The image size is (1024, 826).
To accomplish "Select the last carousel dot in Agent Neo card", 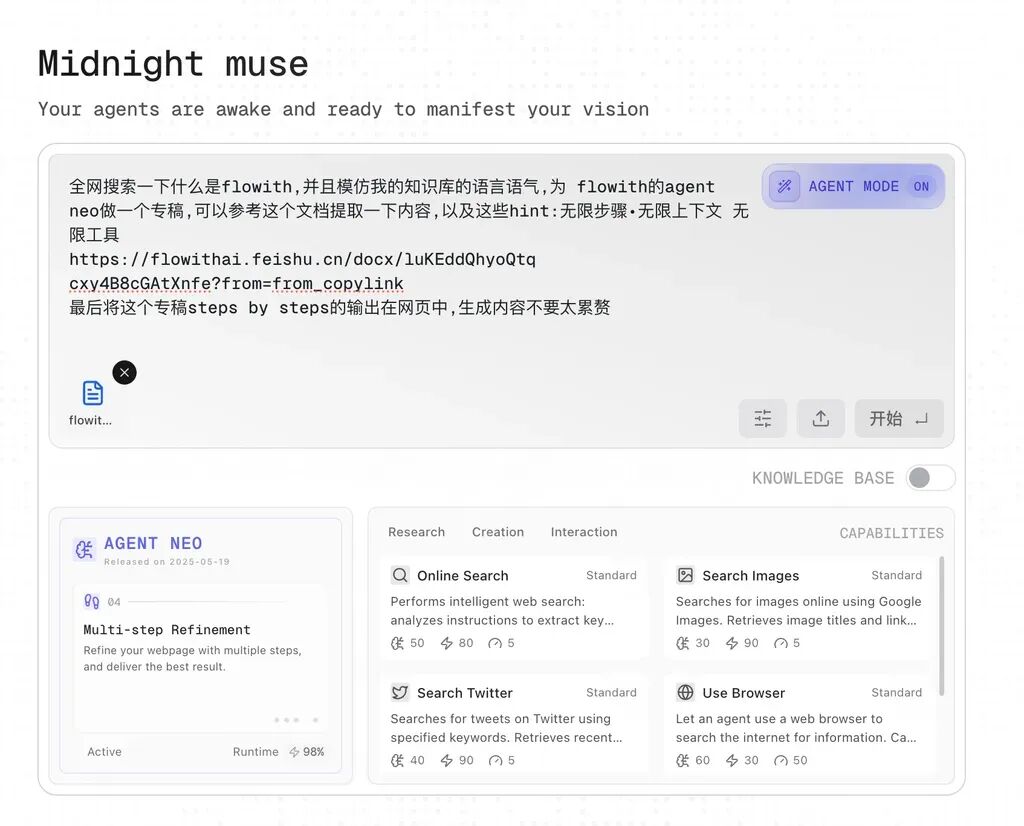I will coord(315,720).
